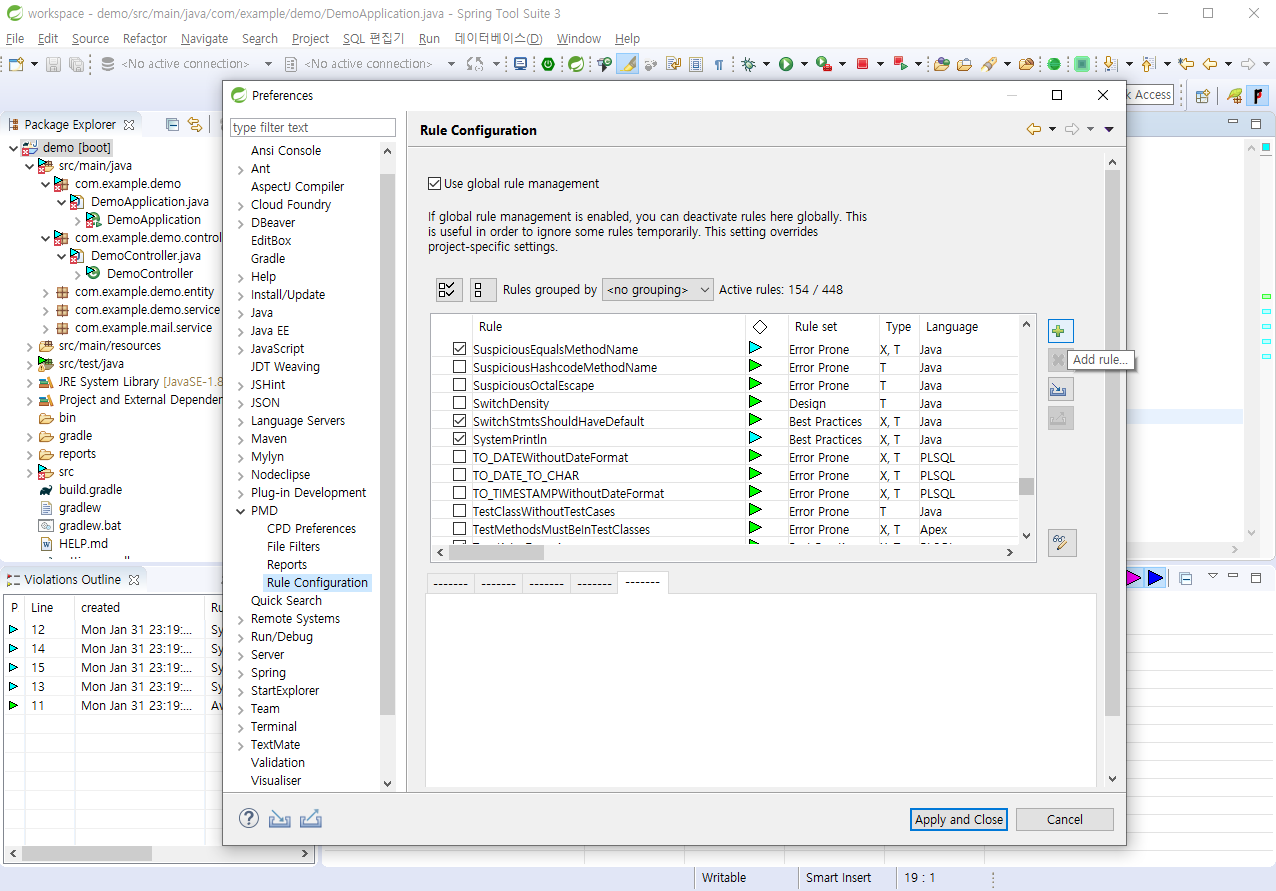Click the red Stop toolbar icon
1276x891 pixels.
point(862,64)
